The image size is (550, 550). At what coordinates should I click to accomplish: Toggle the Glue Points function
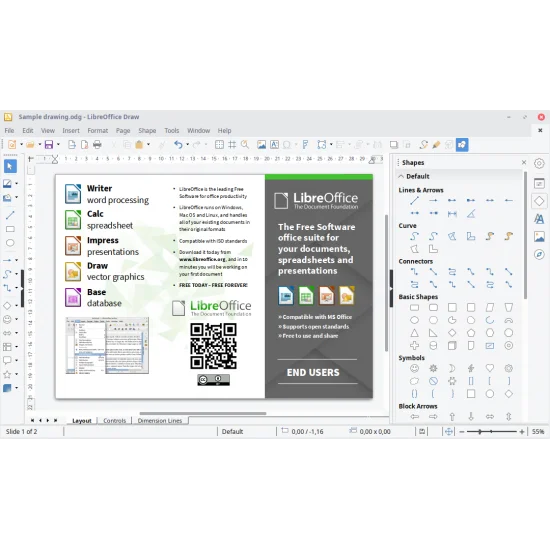click(436, 145)
